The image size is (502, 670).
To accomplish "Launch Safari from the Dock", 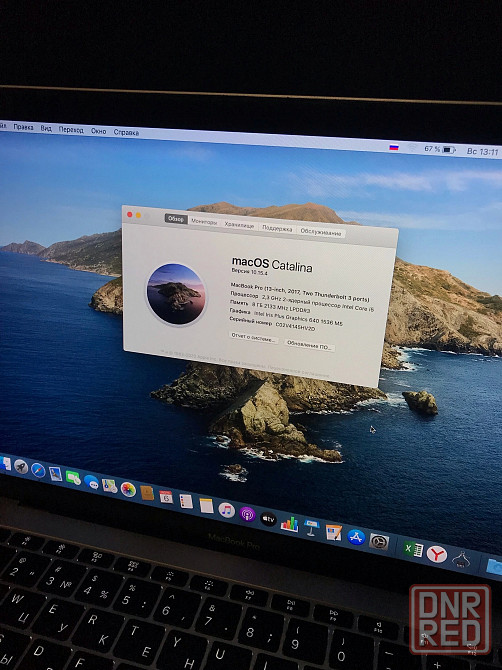I will point(38,470).
